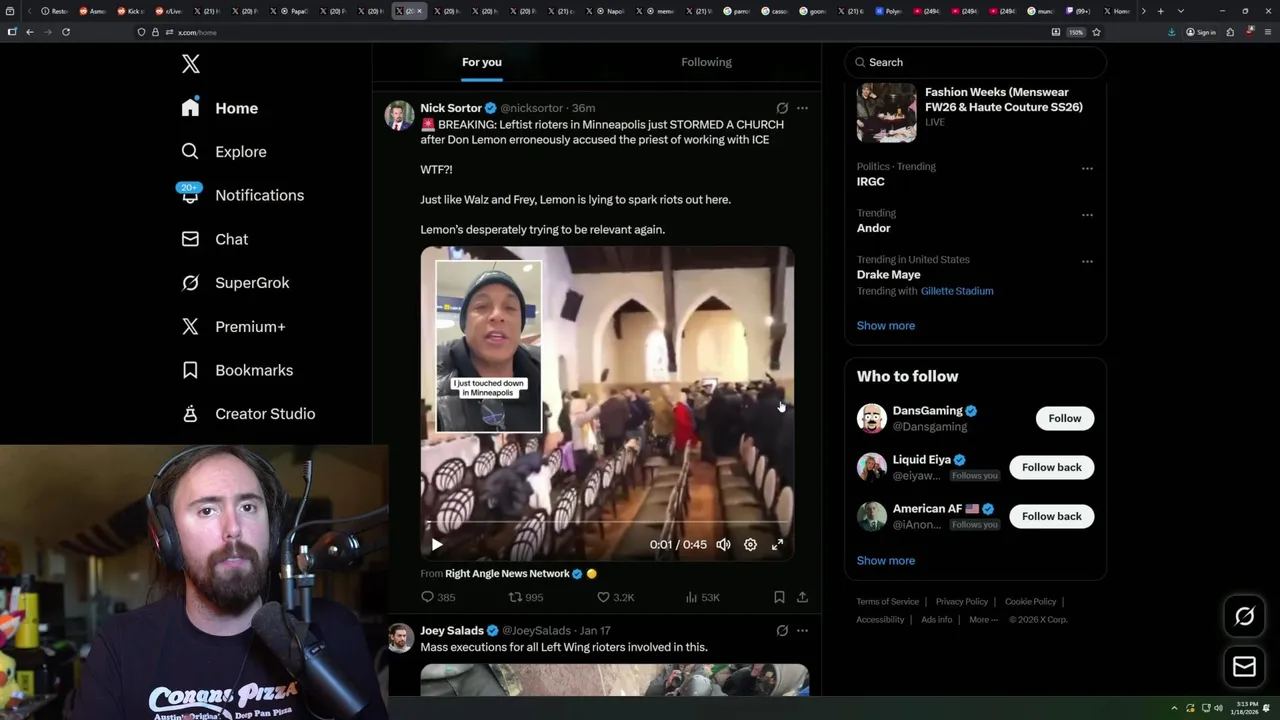Like the Nick Sortor post (3.2K)
This screenshot has width=1280, height=720.
pyautogui.click(x=615, y=597)
